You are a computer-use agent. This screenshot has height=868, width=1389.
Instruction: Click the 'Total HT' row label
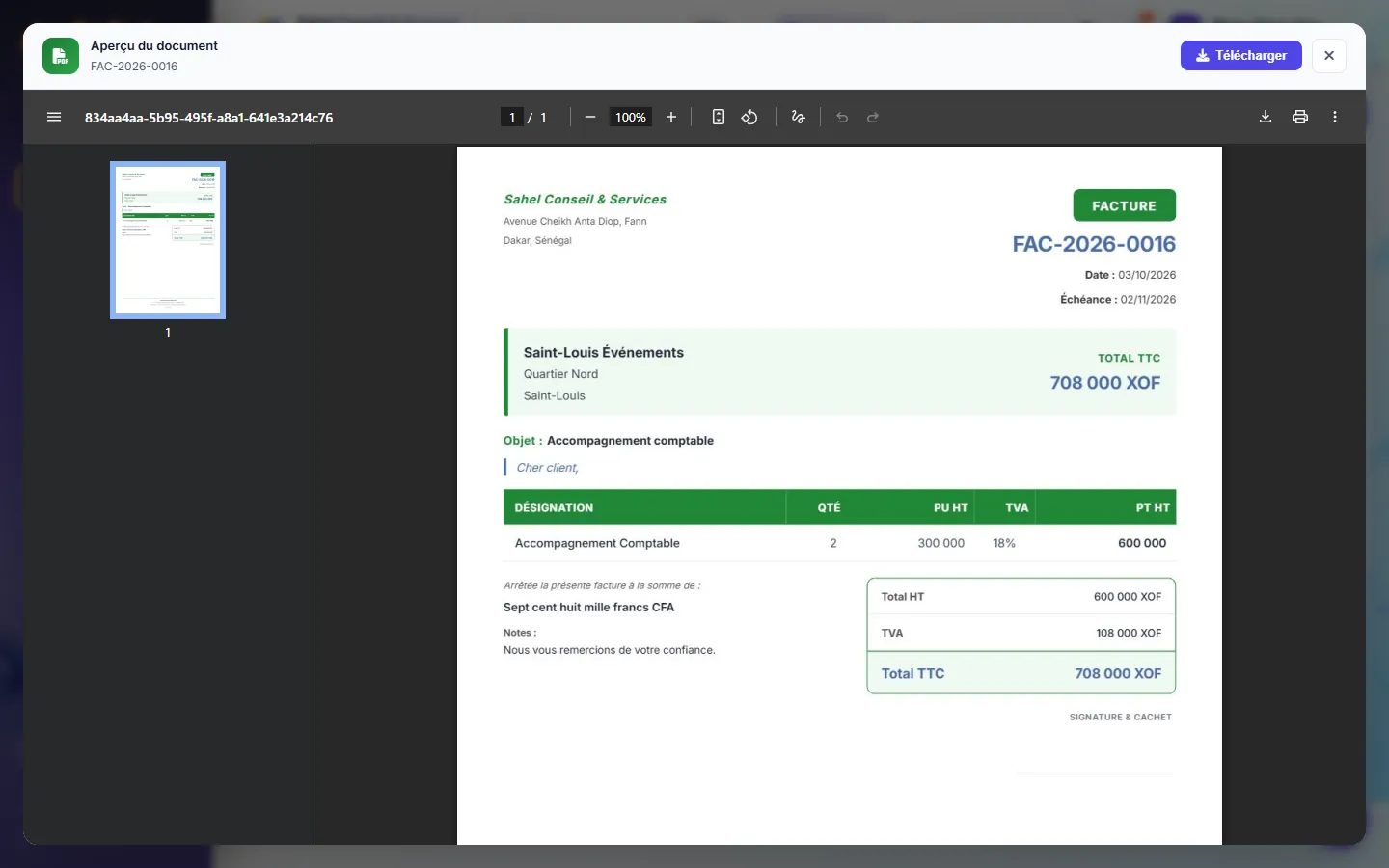tap(902, 597)
